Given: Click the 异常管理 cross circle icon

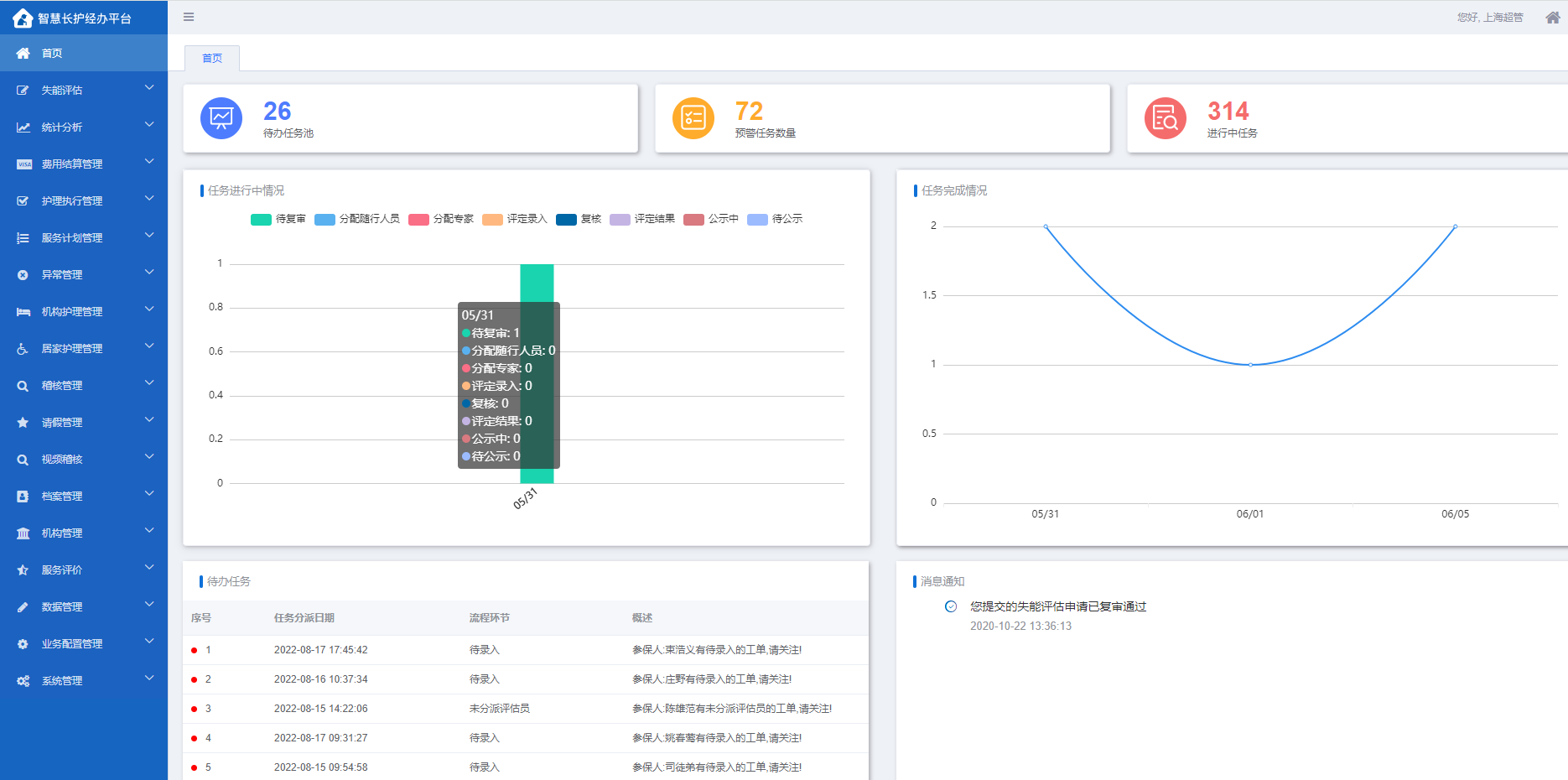Looking at the screenshot, I should tap(23, 274).
